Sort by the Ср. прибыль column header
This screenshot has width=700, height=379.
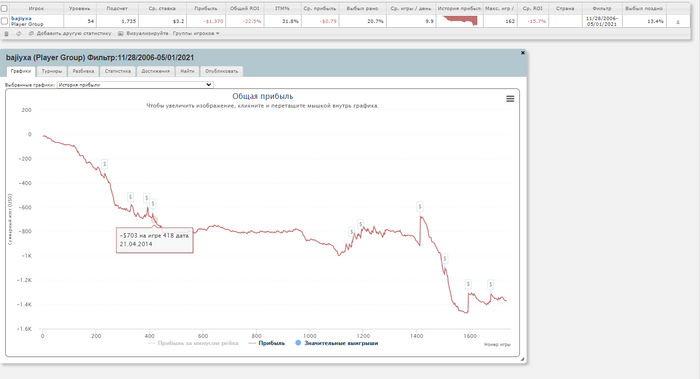tap(320, 8)
